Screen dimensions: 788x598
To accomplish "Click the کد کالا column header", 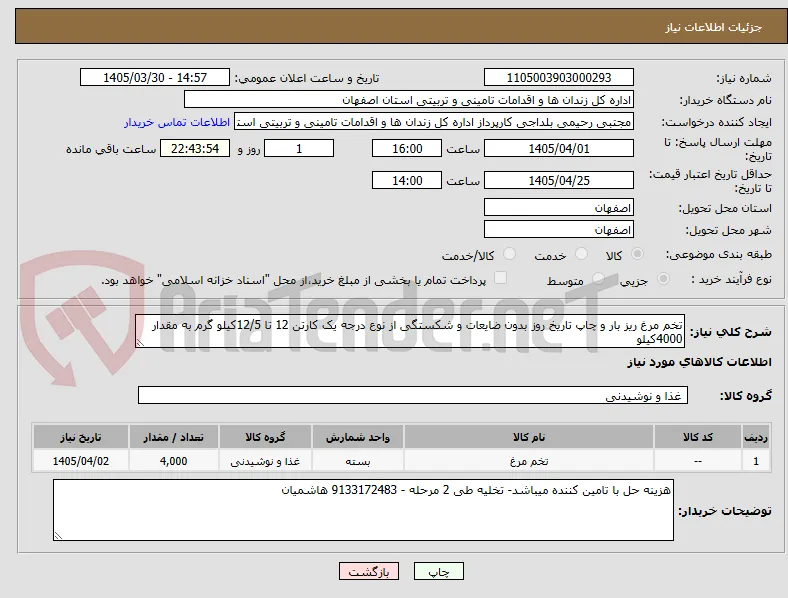I will 698,437.
